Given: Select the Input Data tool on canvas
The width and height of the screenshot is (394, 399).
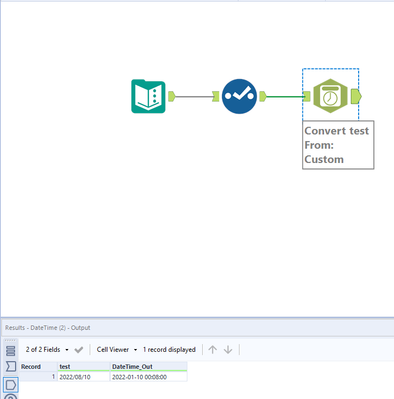Looking at the screenshot, I should coord(148,97).
